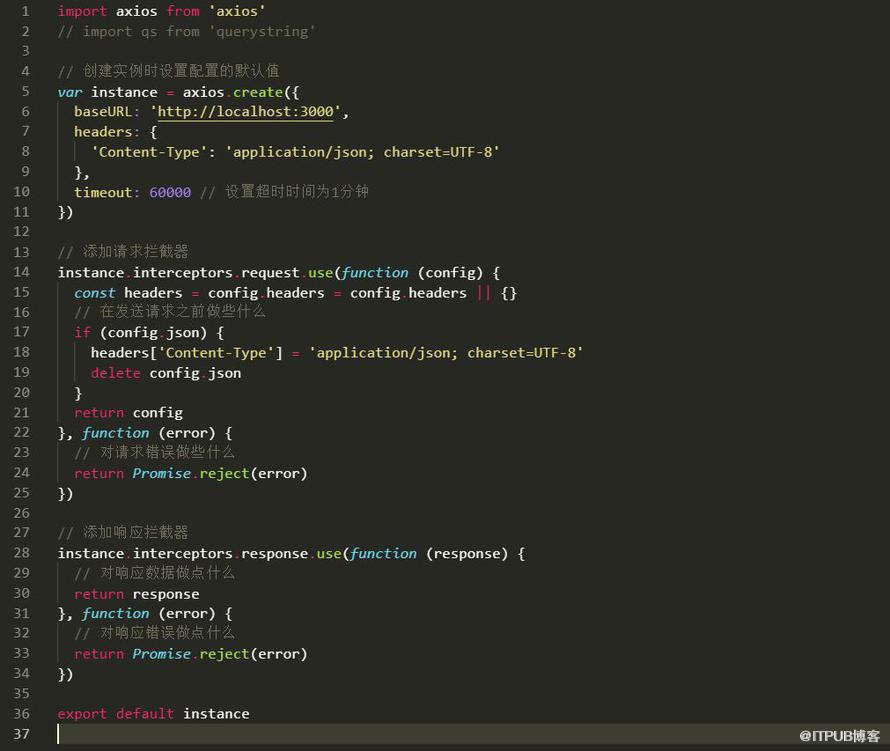
Task: Click the if keyword on line 17
Action: click(x=82, y=333)
